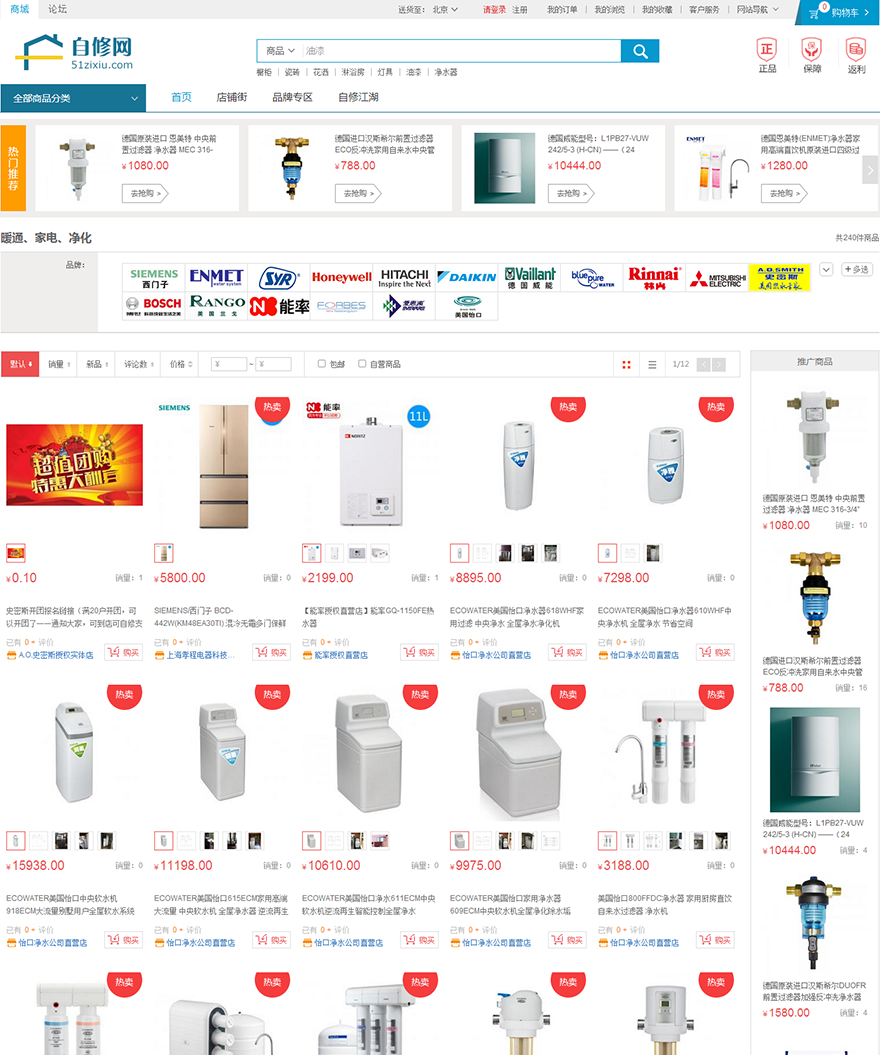The width and height of the screenshot is (880, 1055).
Task: Expand the 全部商品分类 category dropdown
Action: (73, 98)
